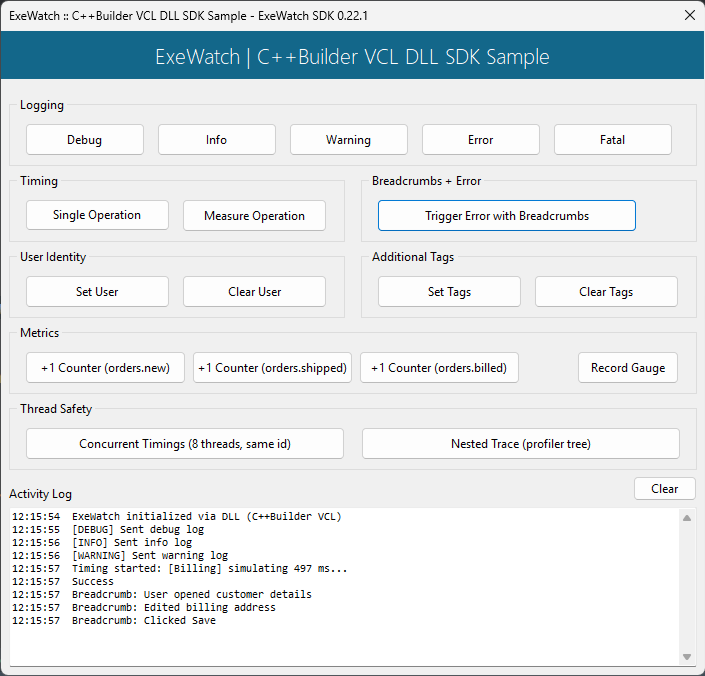Select 'Breadcrumb: Clicked Save' log line
The image size is (705, 676).
[114, 621]
